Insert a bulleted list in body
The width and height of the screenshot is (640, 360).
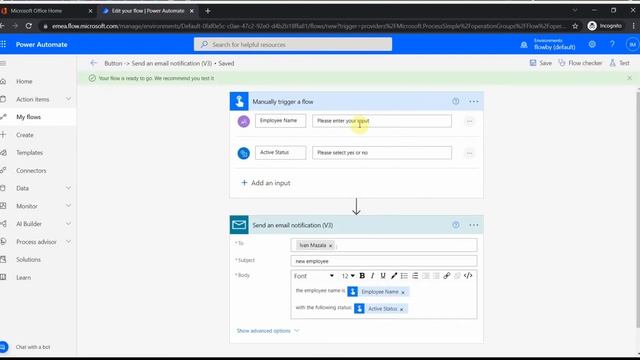[404, 276]
